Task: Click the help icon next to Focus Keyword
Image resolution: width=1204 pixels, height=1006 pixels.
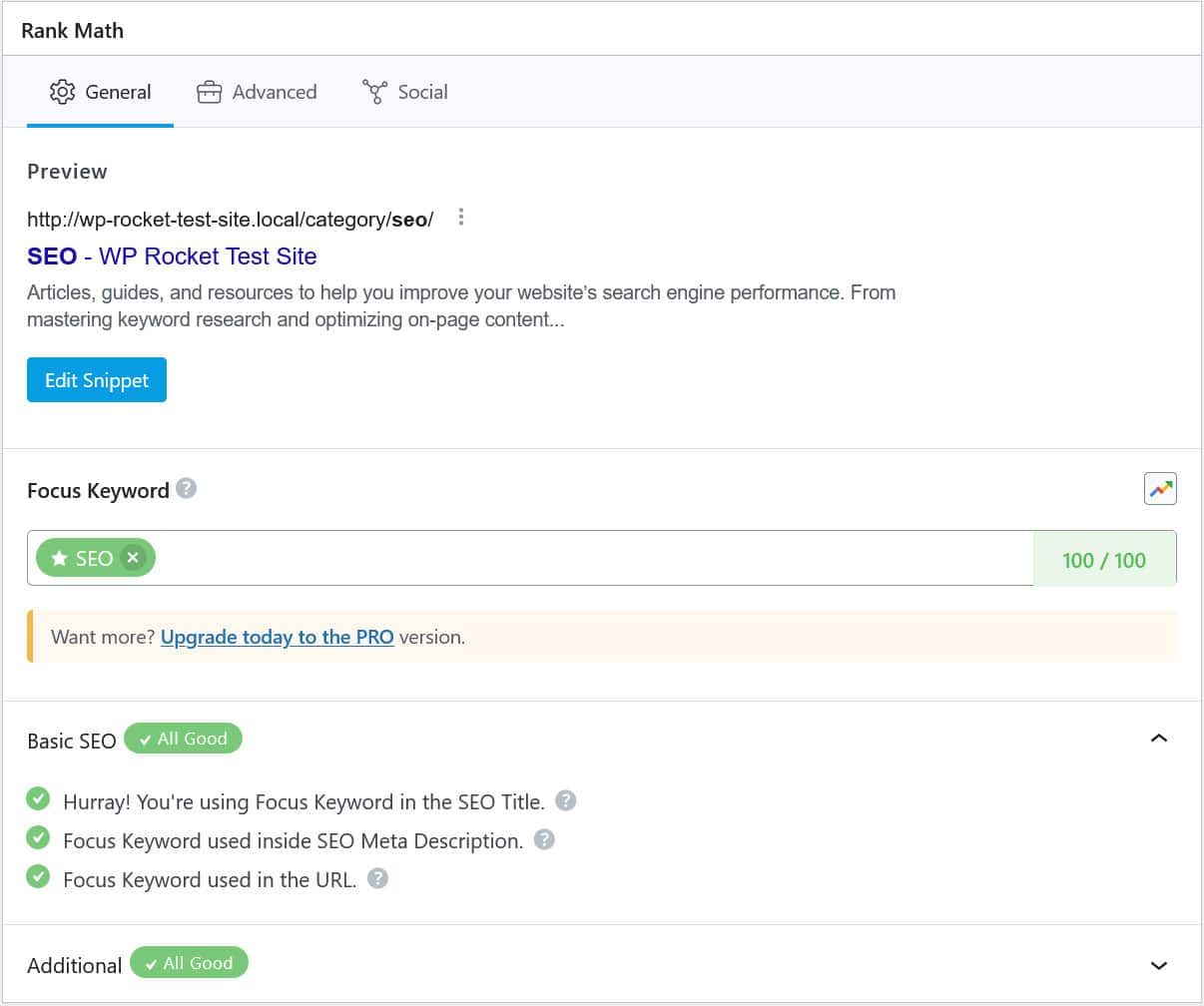Action: point(185,488)
